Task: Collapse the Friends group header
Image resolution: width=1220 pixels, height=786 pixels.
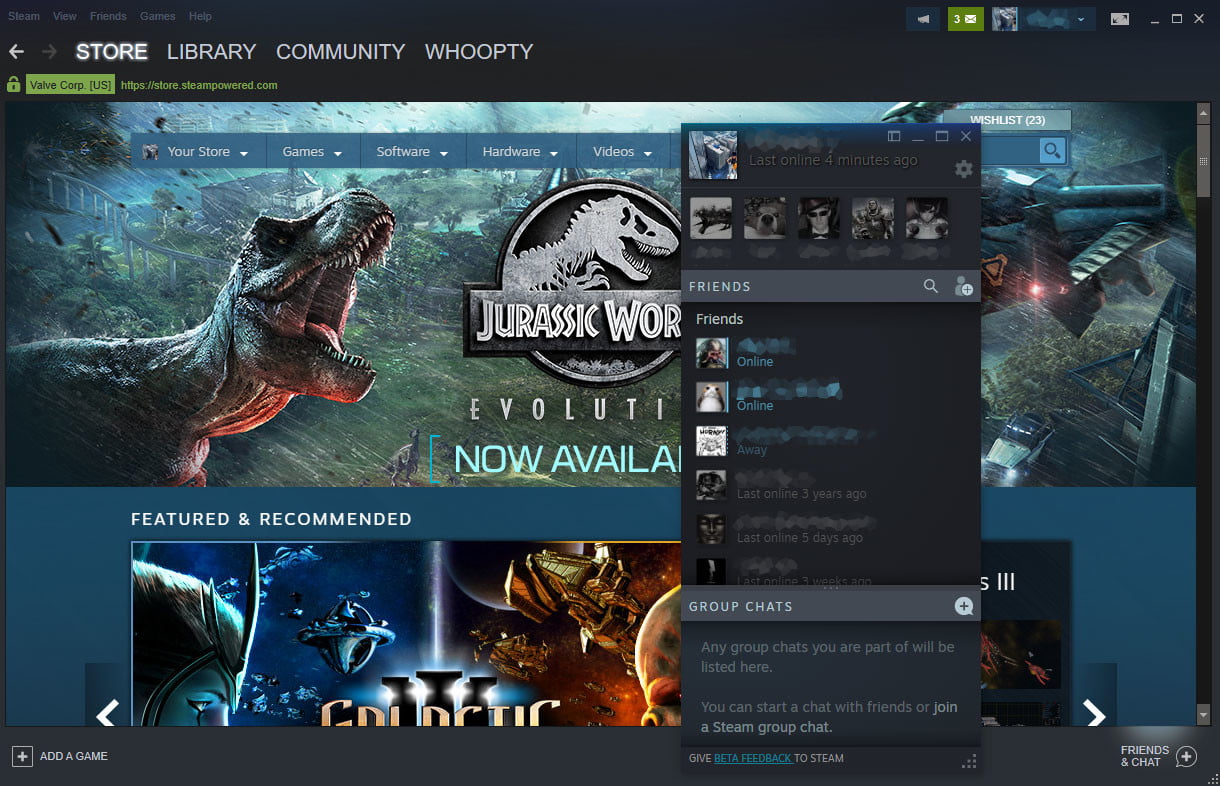Action: point(720,319)
